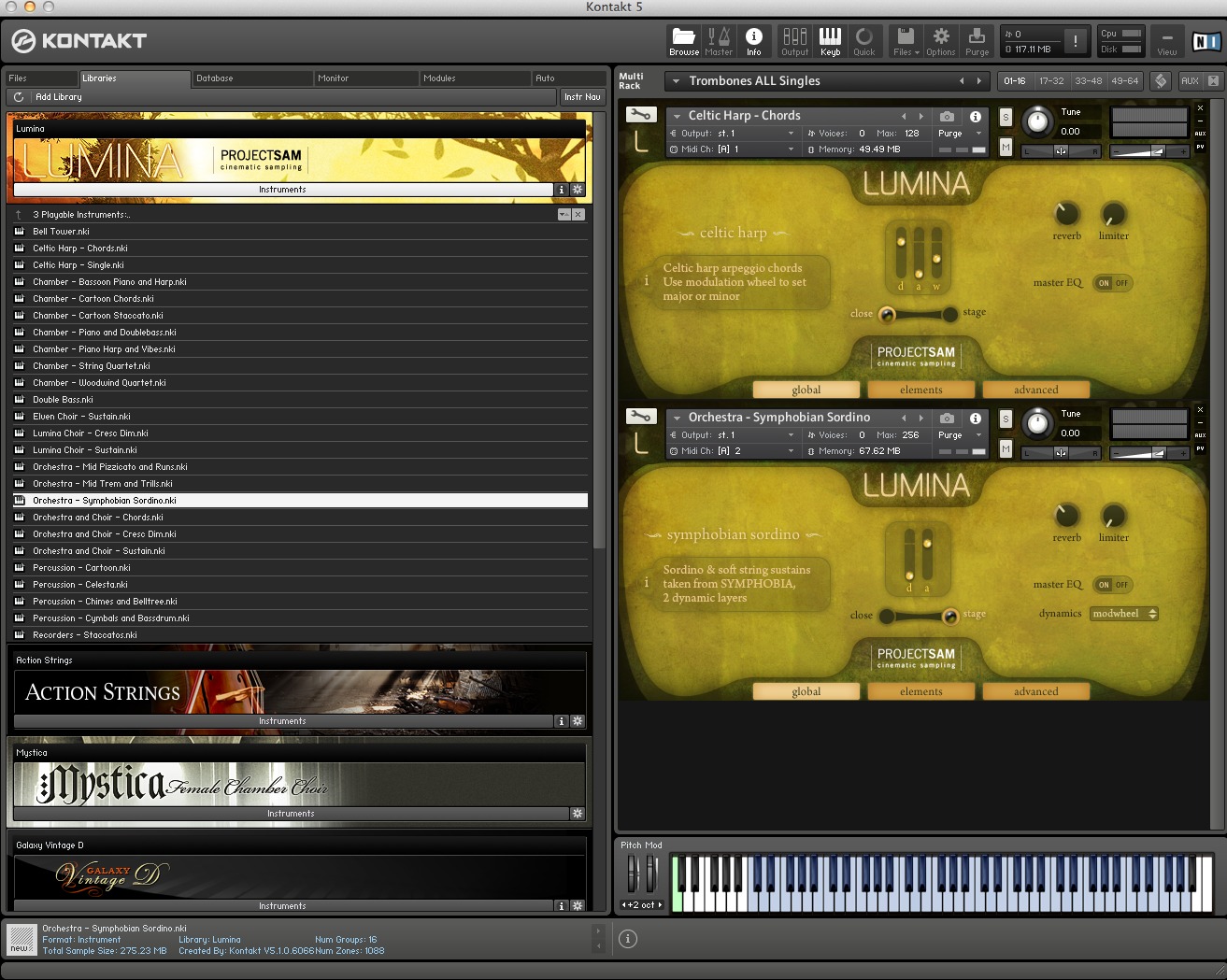Open Celtic Harp advanced page
The image size is (1227, 980).
pyautogui.click(x=1036, y=390)
